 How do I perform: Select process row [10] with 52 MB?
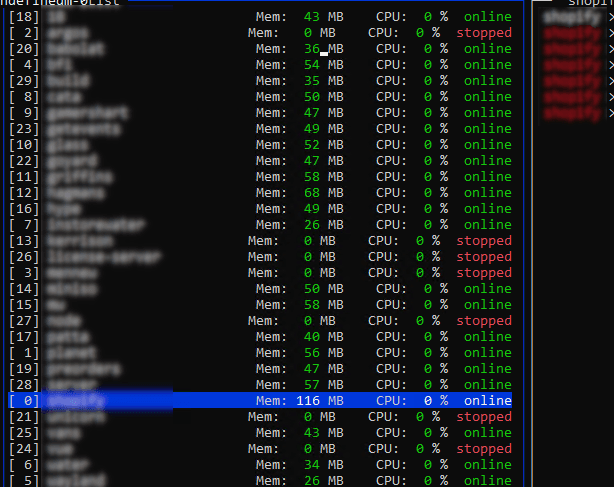click(260, 145)
